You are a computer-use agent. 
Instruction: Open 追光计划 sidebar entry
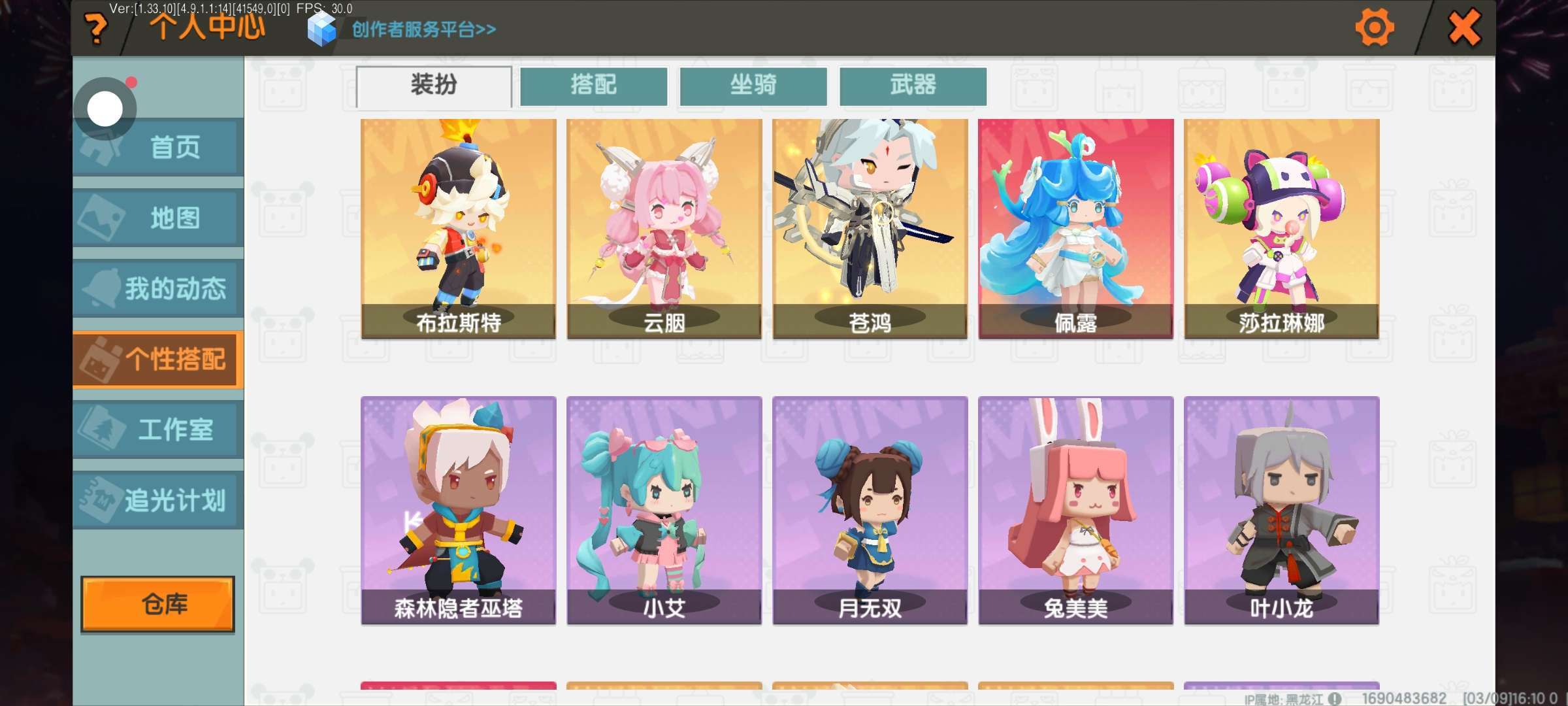[158, 500]
